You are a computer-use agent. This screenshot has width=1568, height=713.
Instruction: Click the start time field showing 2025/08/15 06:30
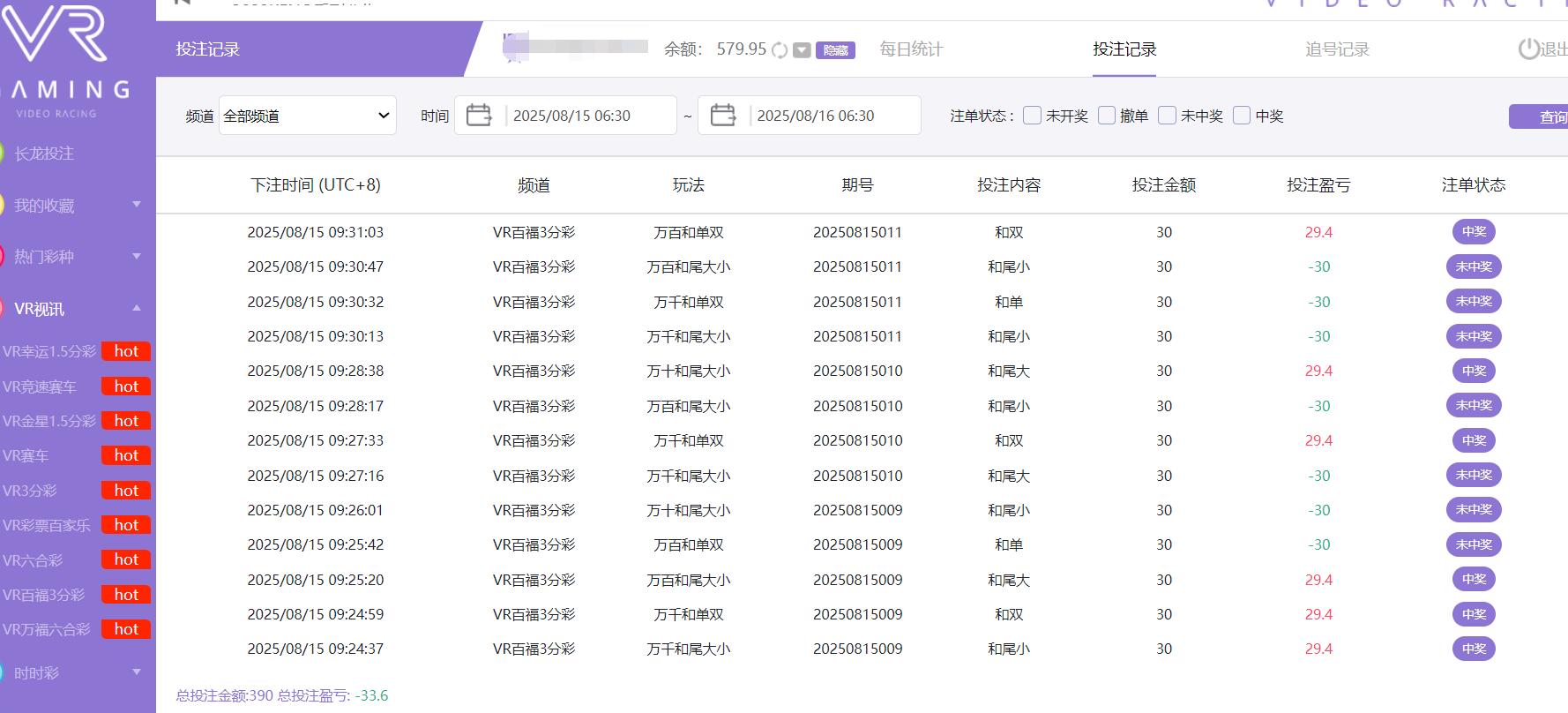(586, 116)
